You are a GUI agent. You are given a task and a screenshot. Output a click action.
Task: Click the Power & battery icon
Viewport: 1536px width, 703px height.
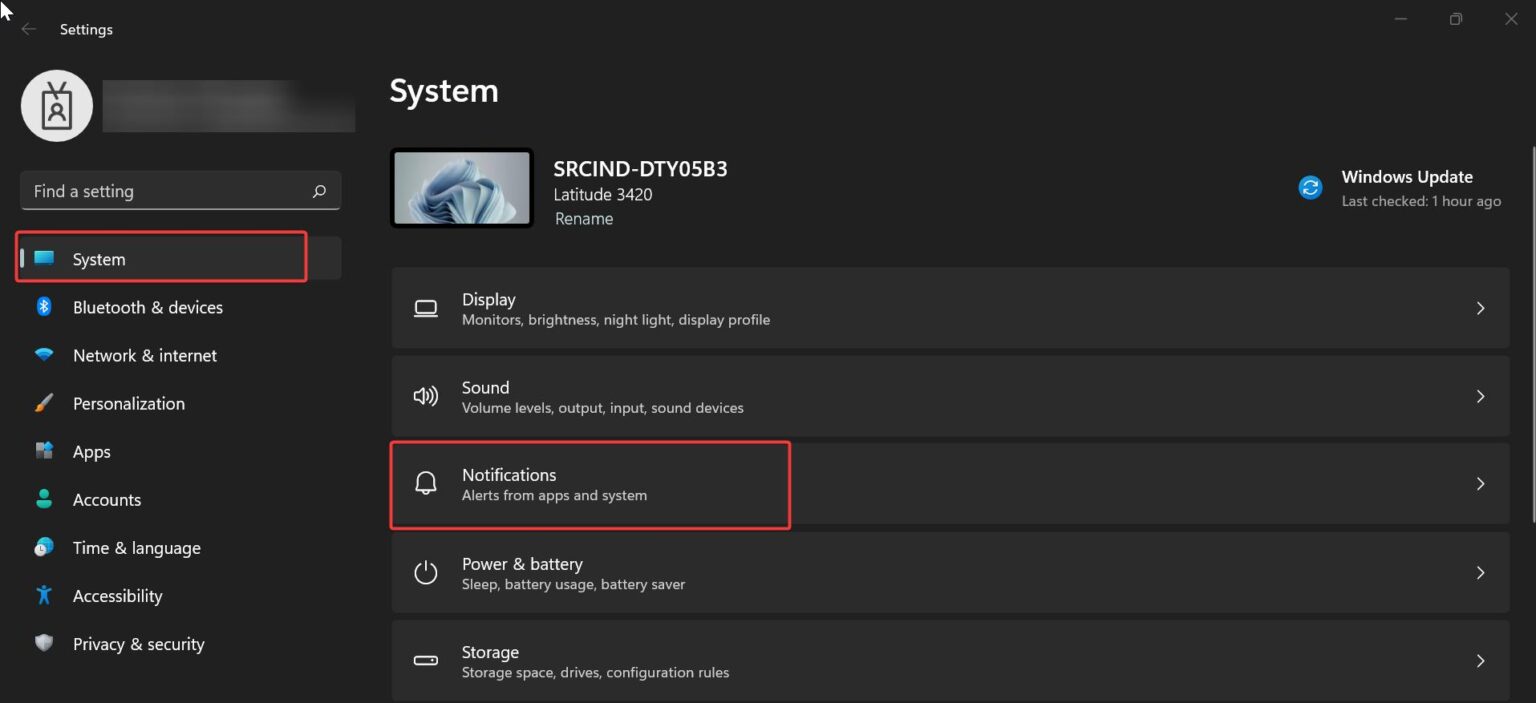(426, 572)
